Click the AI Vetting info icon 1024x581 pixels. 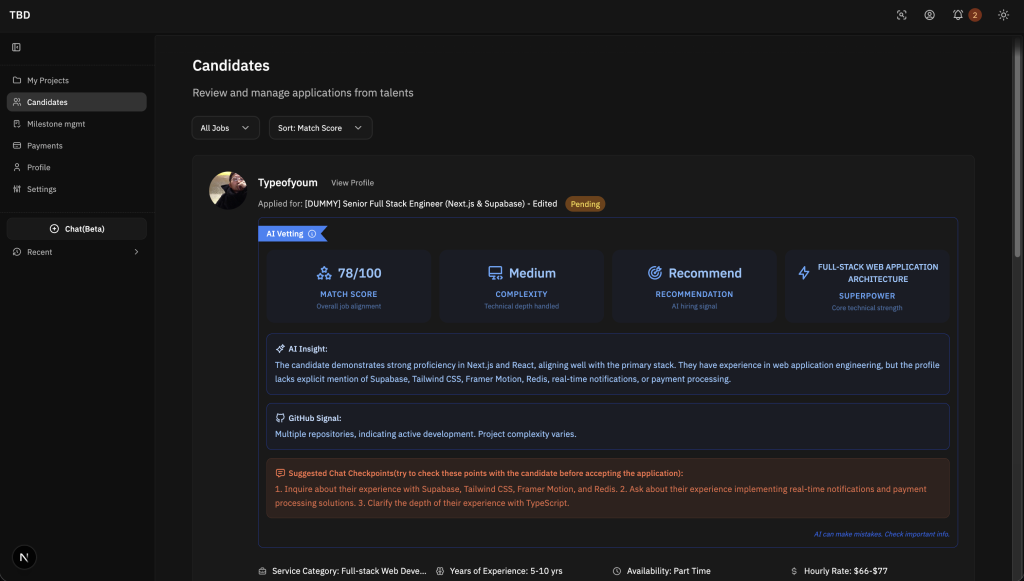click(x=312, y=234)
